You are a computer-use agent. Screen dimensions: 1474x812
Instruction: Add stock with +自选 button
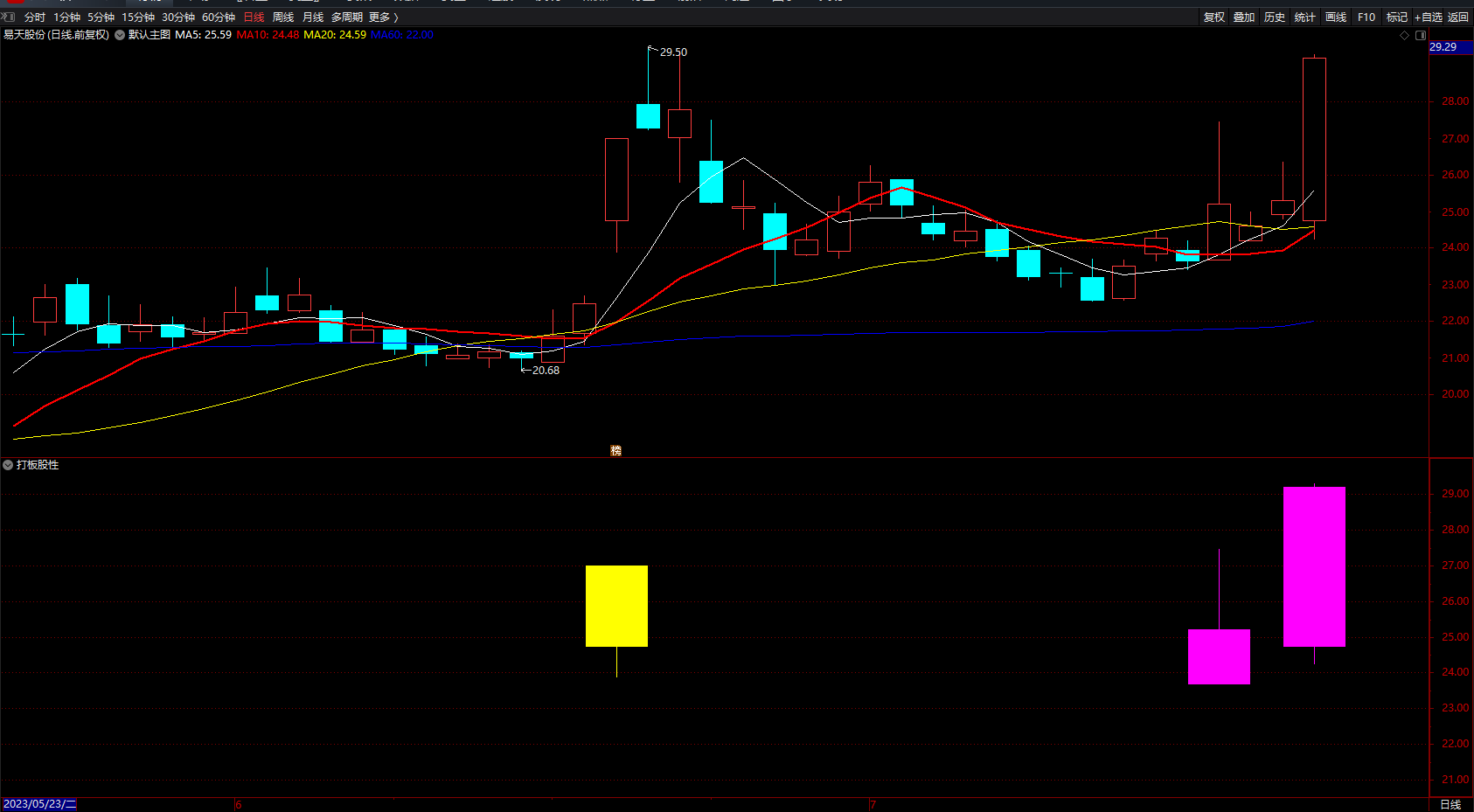point(1429,17)
